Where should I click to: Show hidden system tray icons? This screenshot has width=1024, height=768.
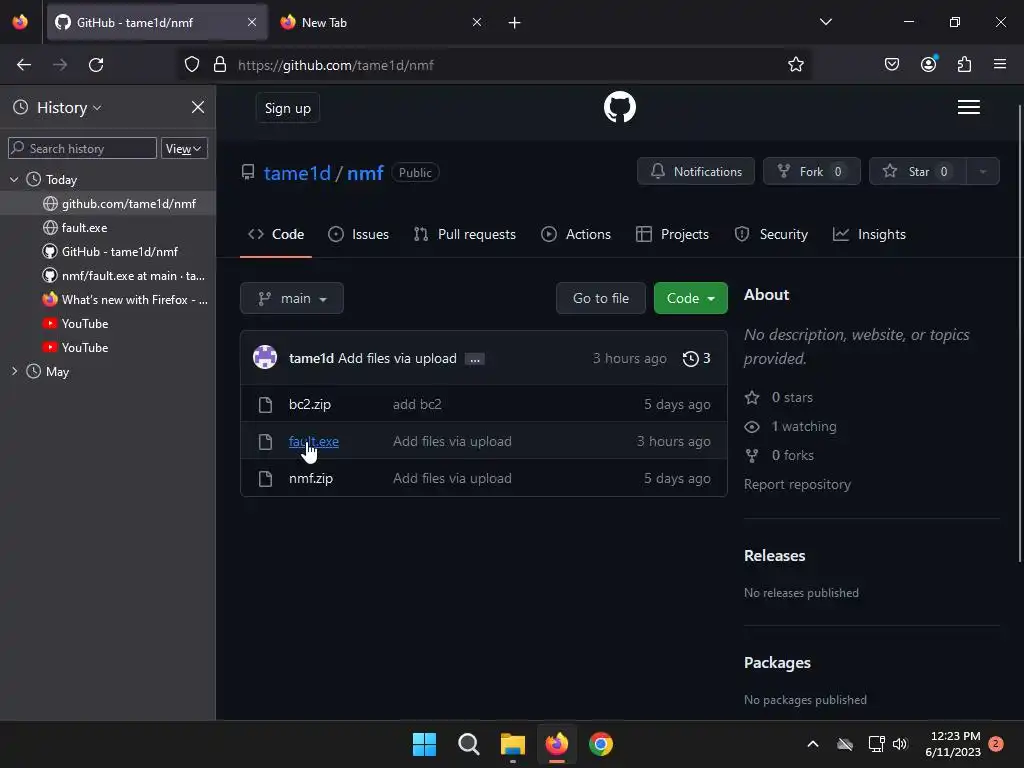(813, 744)
